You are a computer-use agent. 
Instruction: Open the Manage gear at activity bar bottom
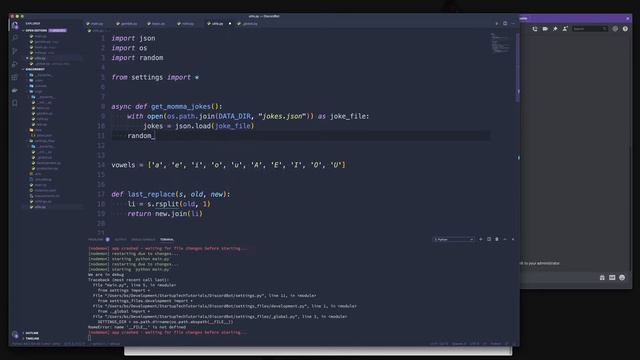coord(15,334)
